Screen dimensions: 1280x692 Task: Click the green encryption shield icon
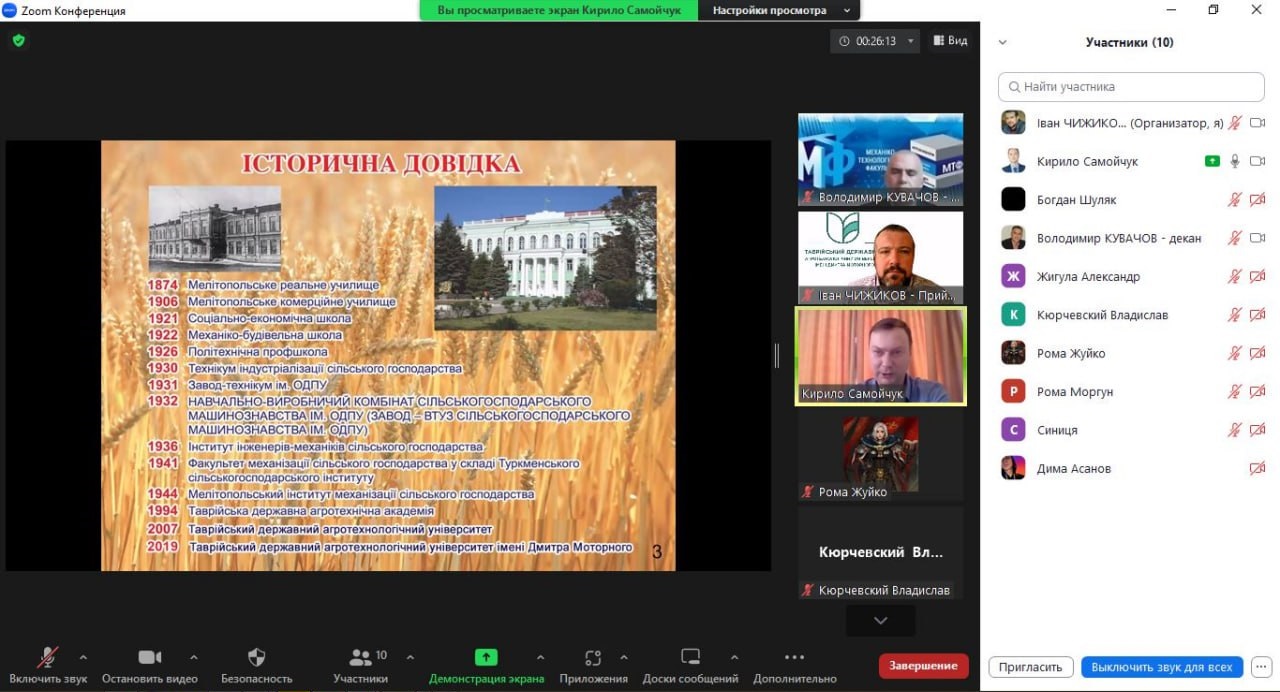tap(18, 41)
